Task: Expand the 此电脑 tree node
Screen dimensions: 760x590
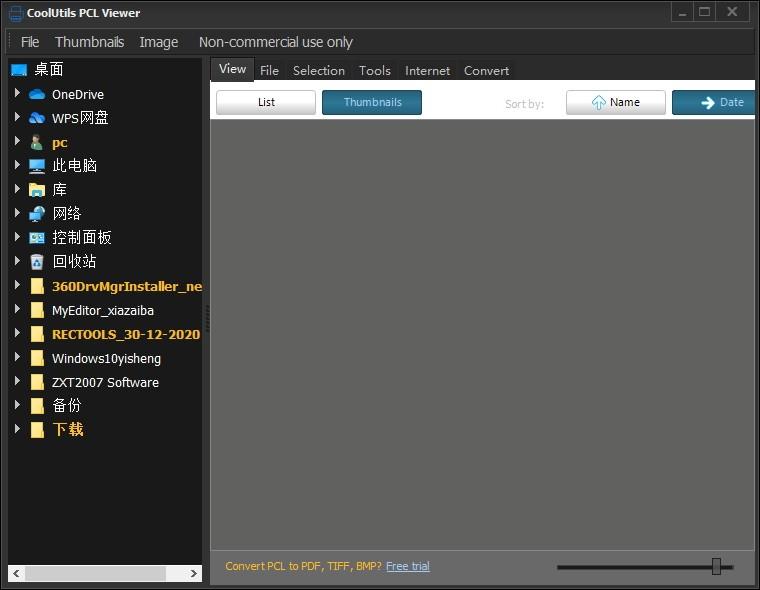Action: (x=17, y=164)
